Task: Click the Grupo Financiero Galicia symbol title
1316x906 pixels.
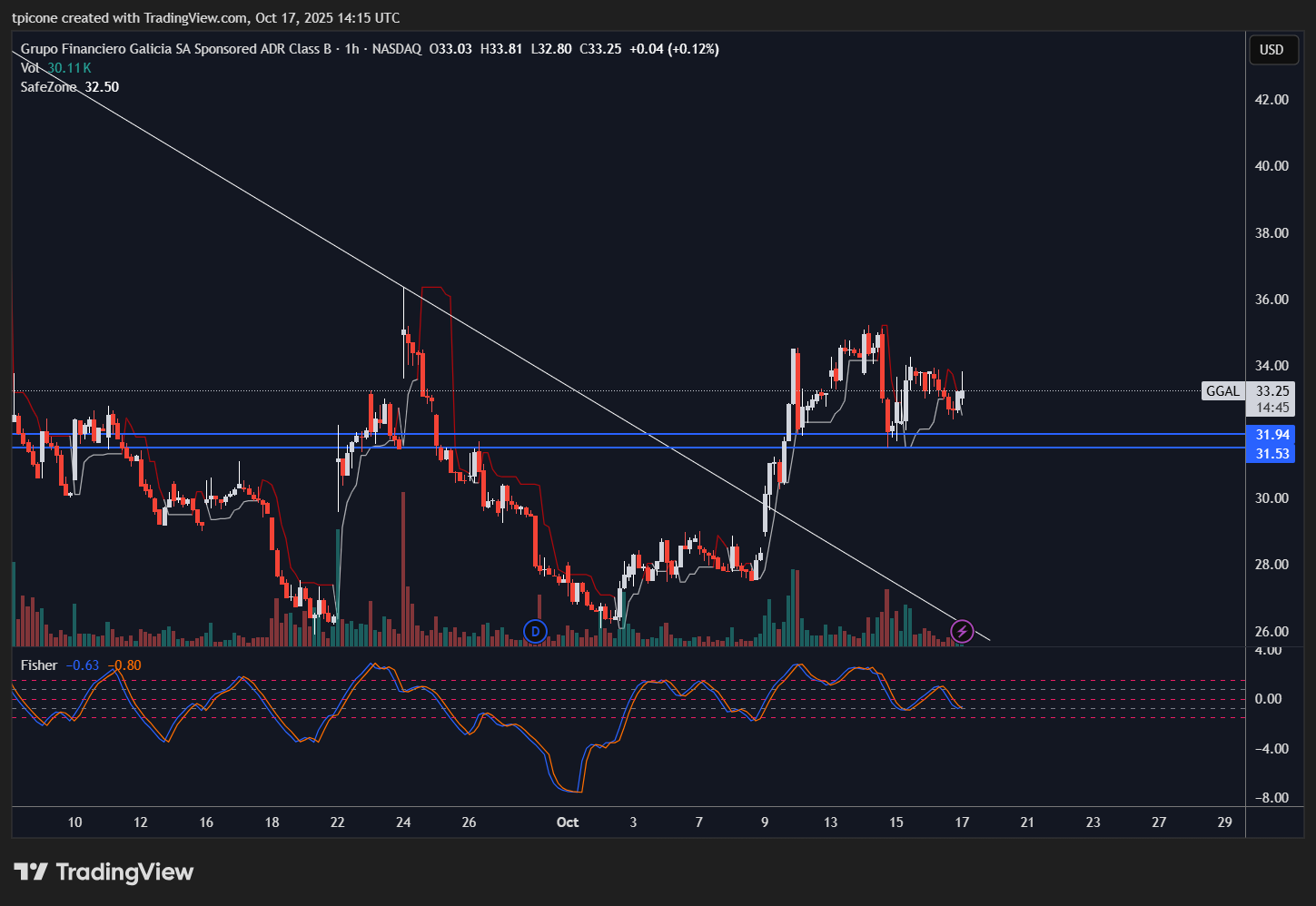Action: point(175,49)
